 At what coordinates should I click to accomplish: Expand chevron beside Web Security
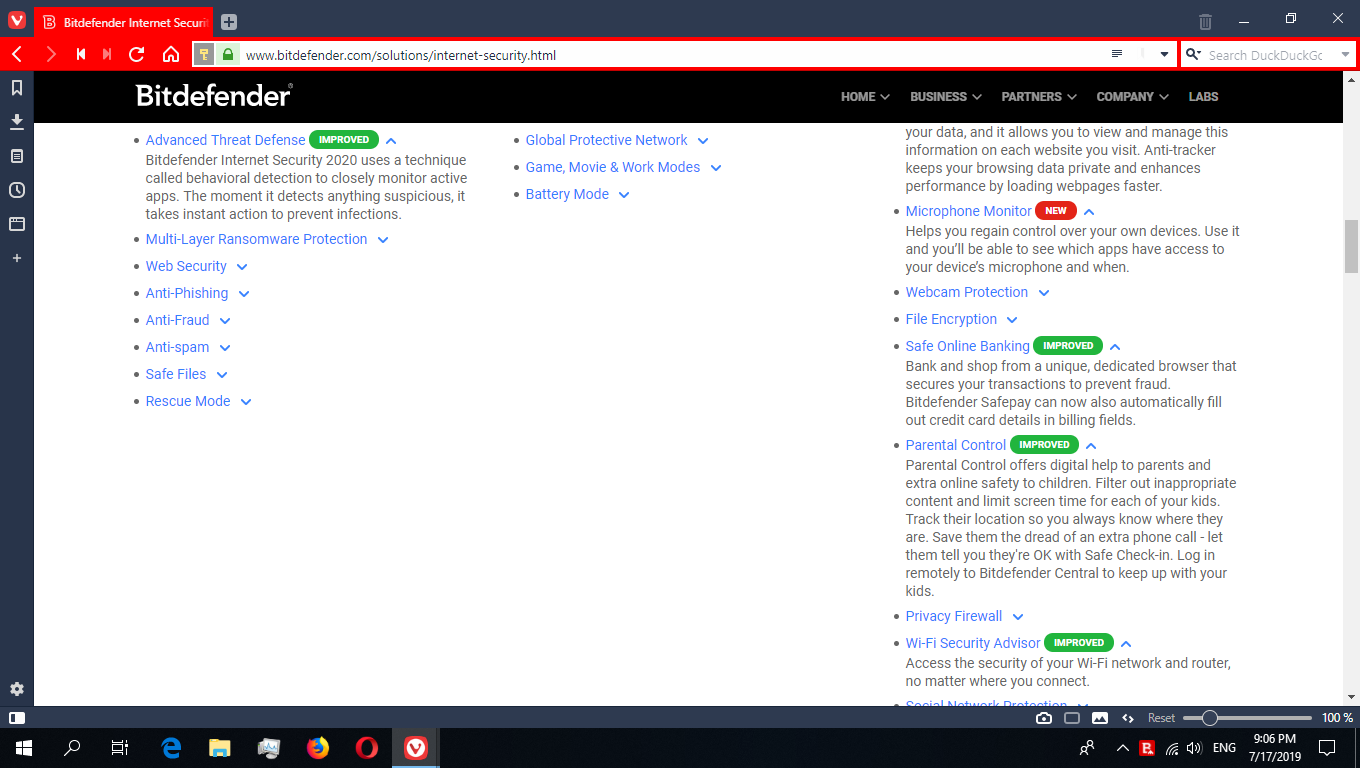(x=242, y=267)
